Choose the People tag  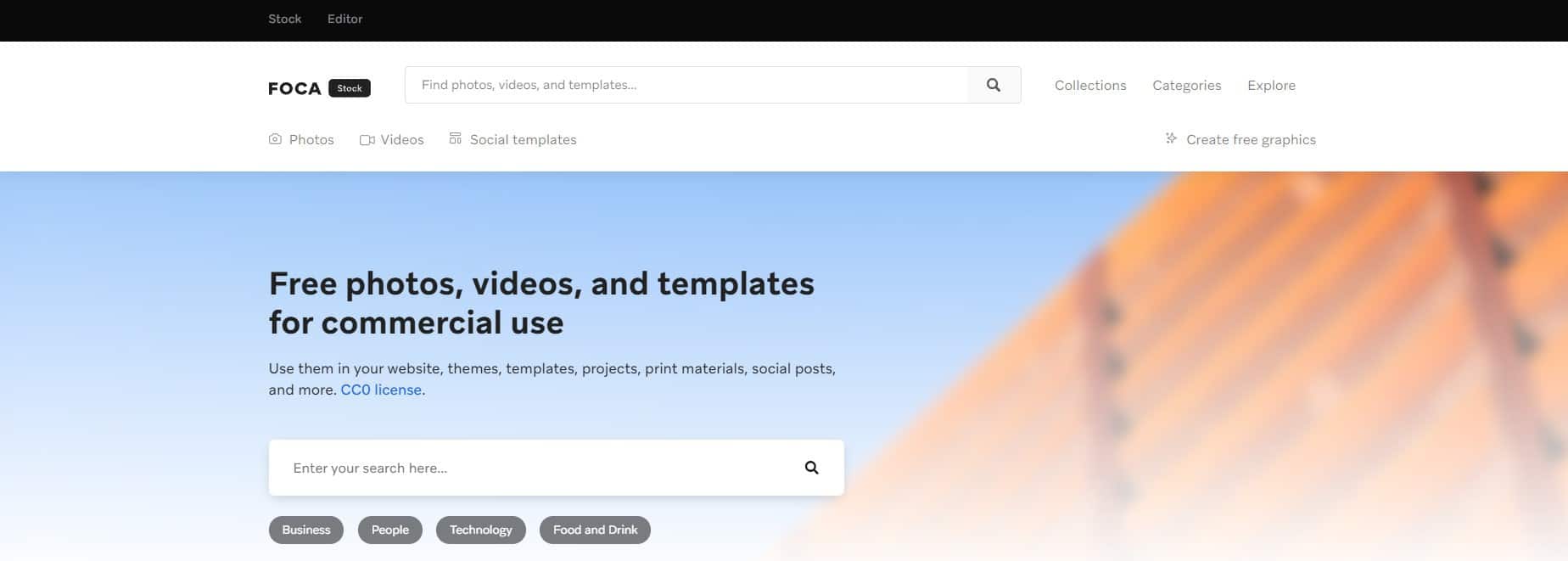point(389,530)
